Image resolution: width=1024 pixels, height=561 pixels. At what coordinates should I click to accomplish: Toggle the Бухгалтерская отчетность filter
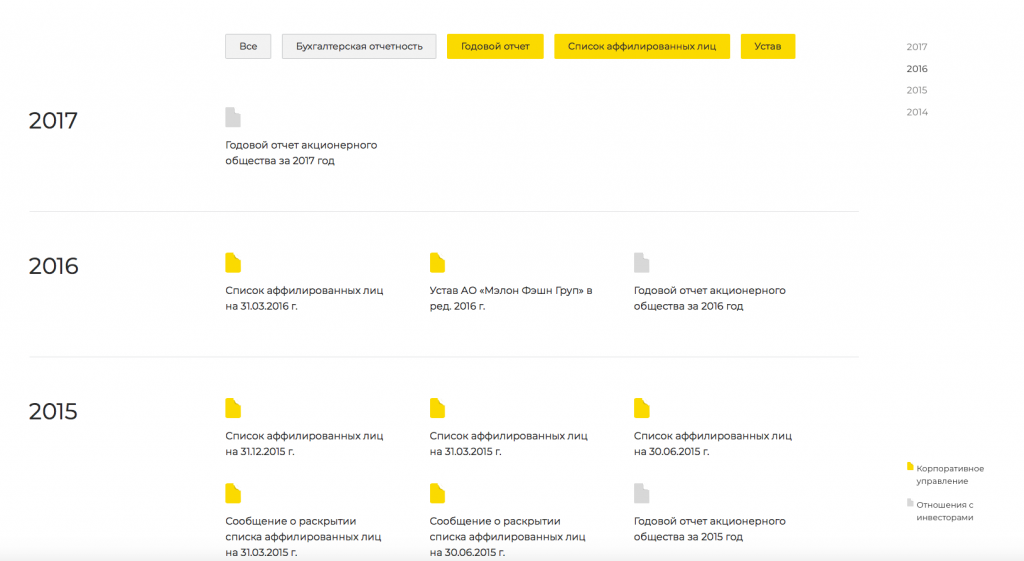tap(359, 46)
